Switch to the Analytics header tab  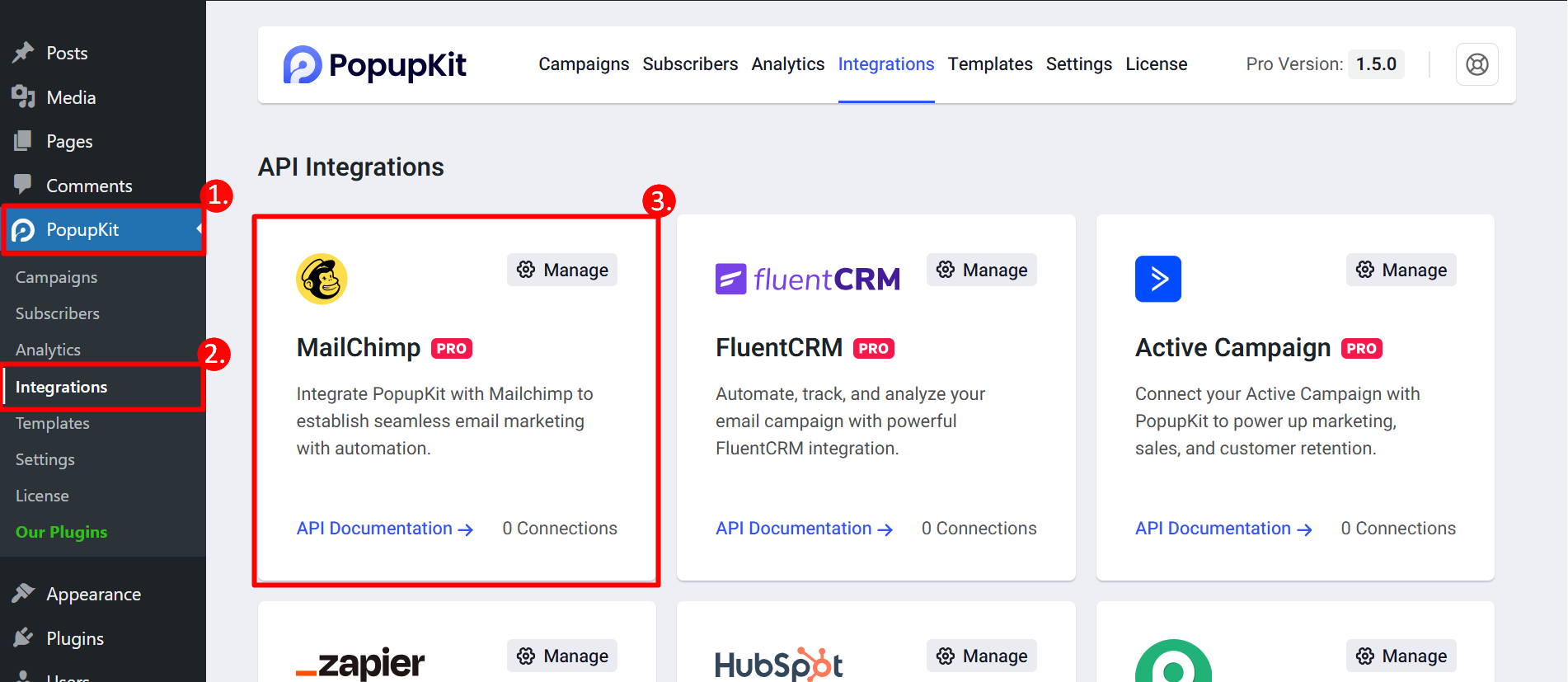[x=787, y=64]
